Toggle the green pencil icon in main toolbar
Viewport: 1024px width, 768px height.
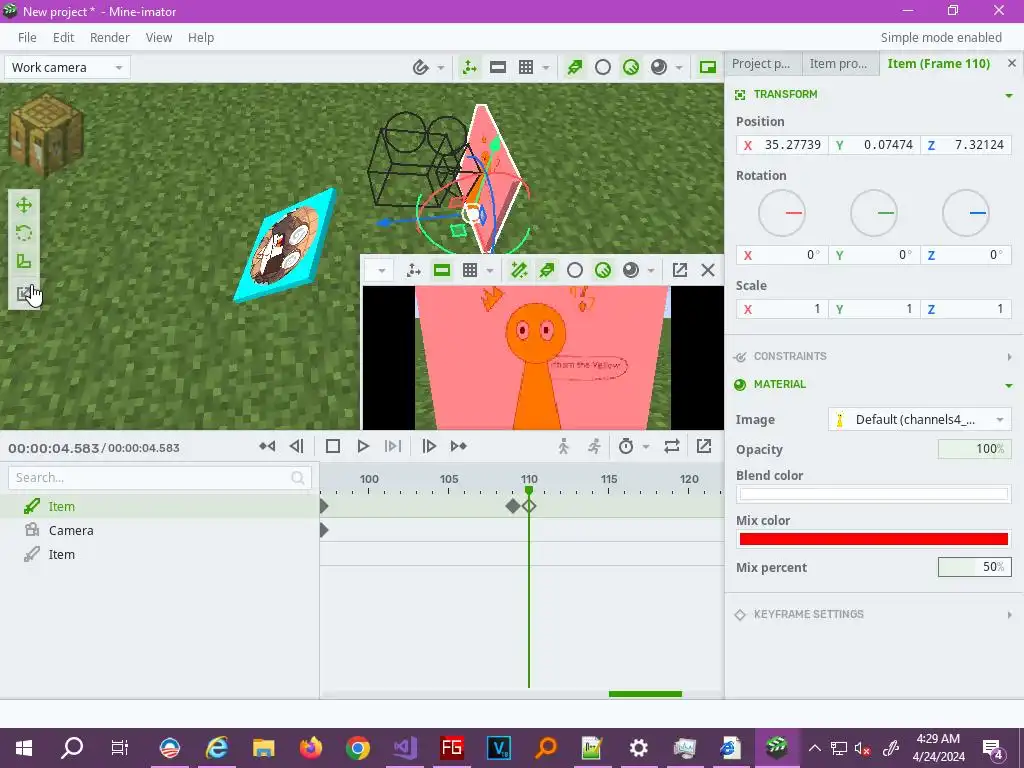pyautogui.click(x=575, y=67)
